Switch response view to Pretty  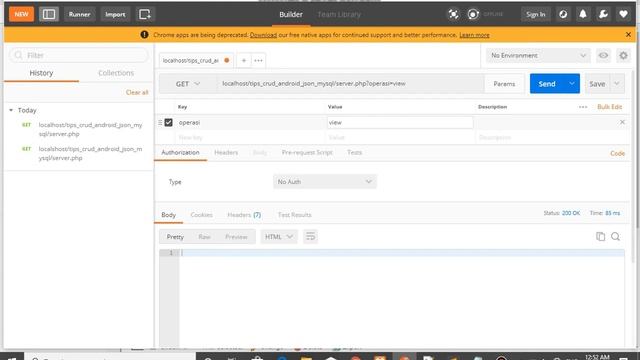pyautogui.click(x=175, y=237)
